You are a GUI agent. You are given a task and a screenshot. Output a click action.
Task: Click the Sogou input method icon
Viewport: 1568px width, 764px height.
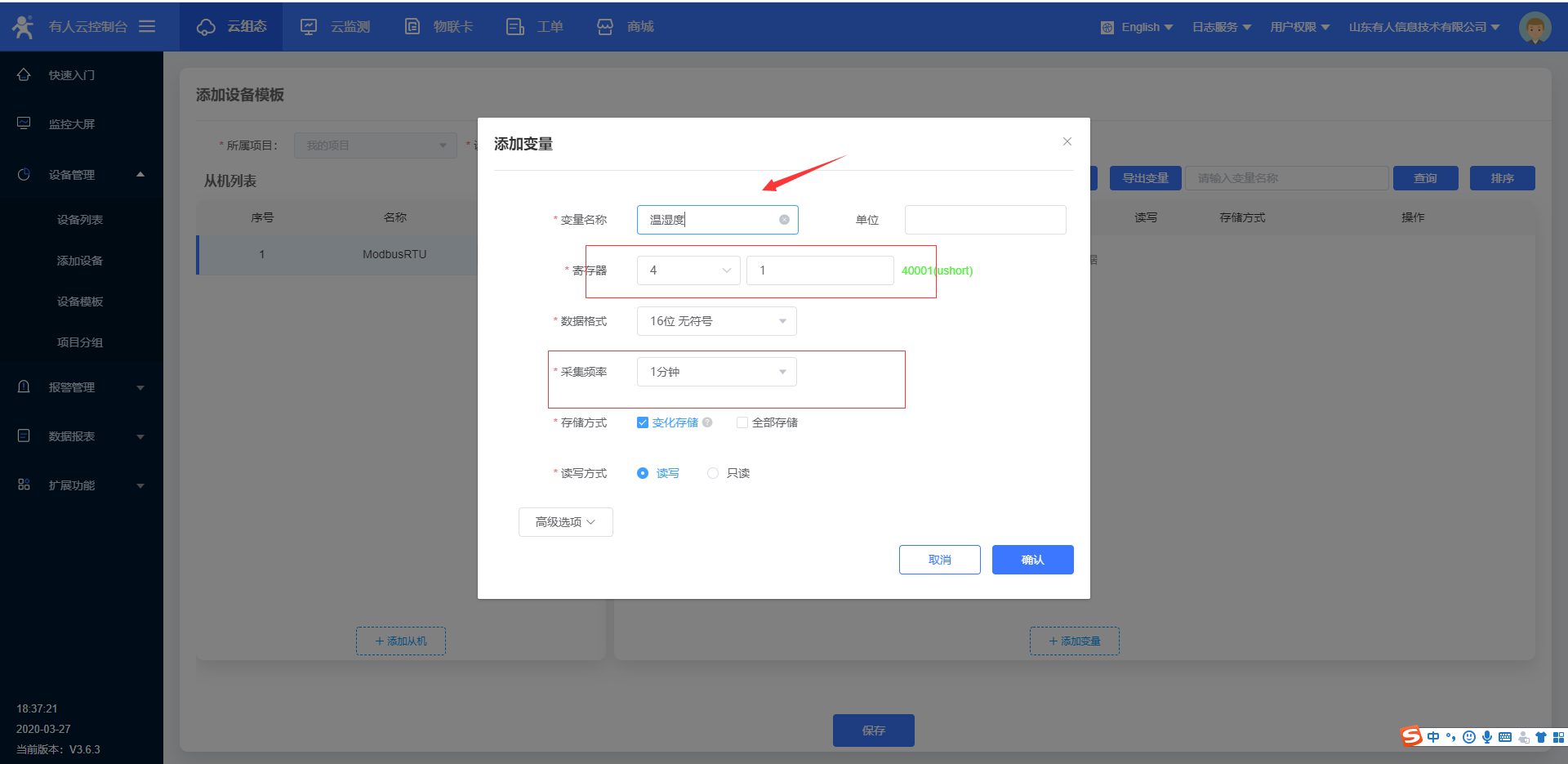pyautogui.click(x=1411, y=736)
